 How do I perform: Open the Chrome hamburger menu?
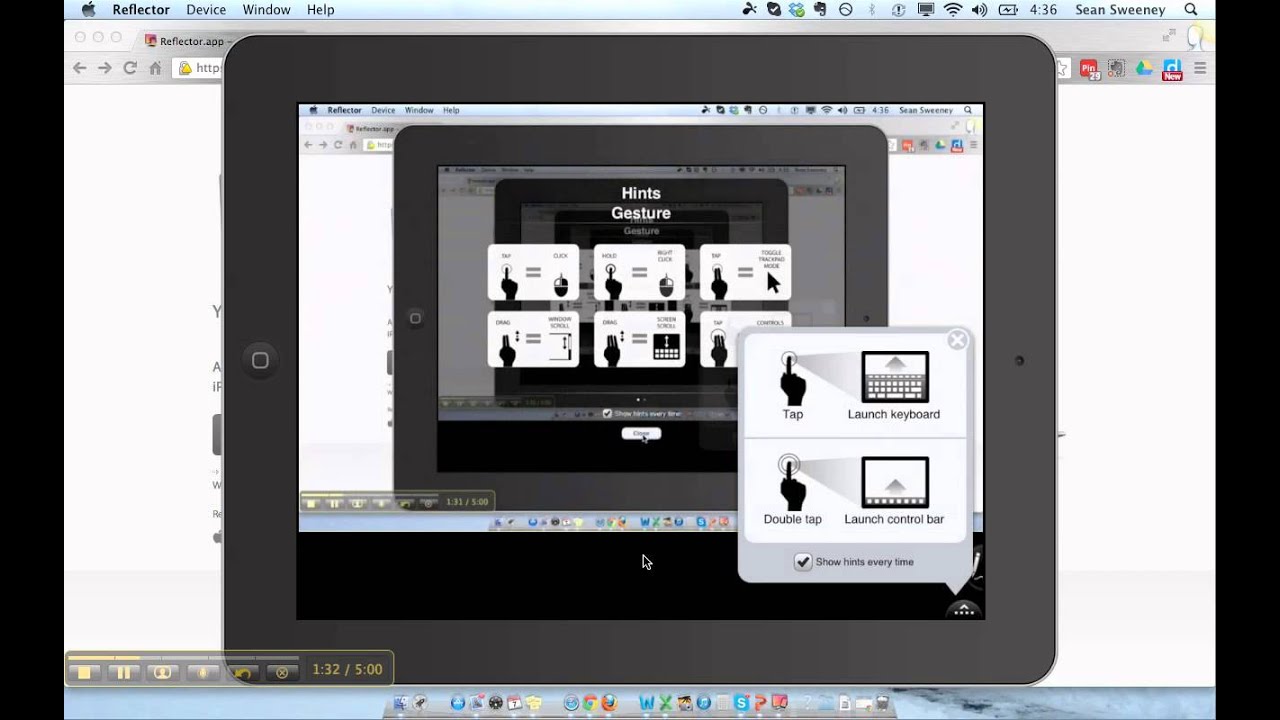[1200, 68]
